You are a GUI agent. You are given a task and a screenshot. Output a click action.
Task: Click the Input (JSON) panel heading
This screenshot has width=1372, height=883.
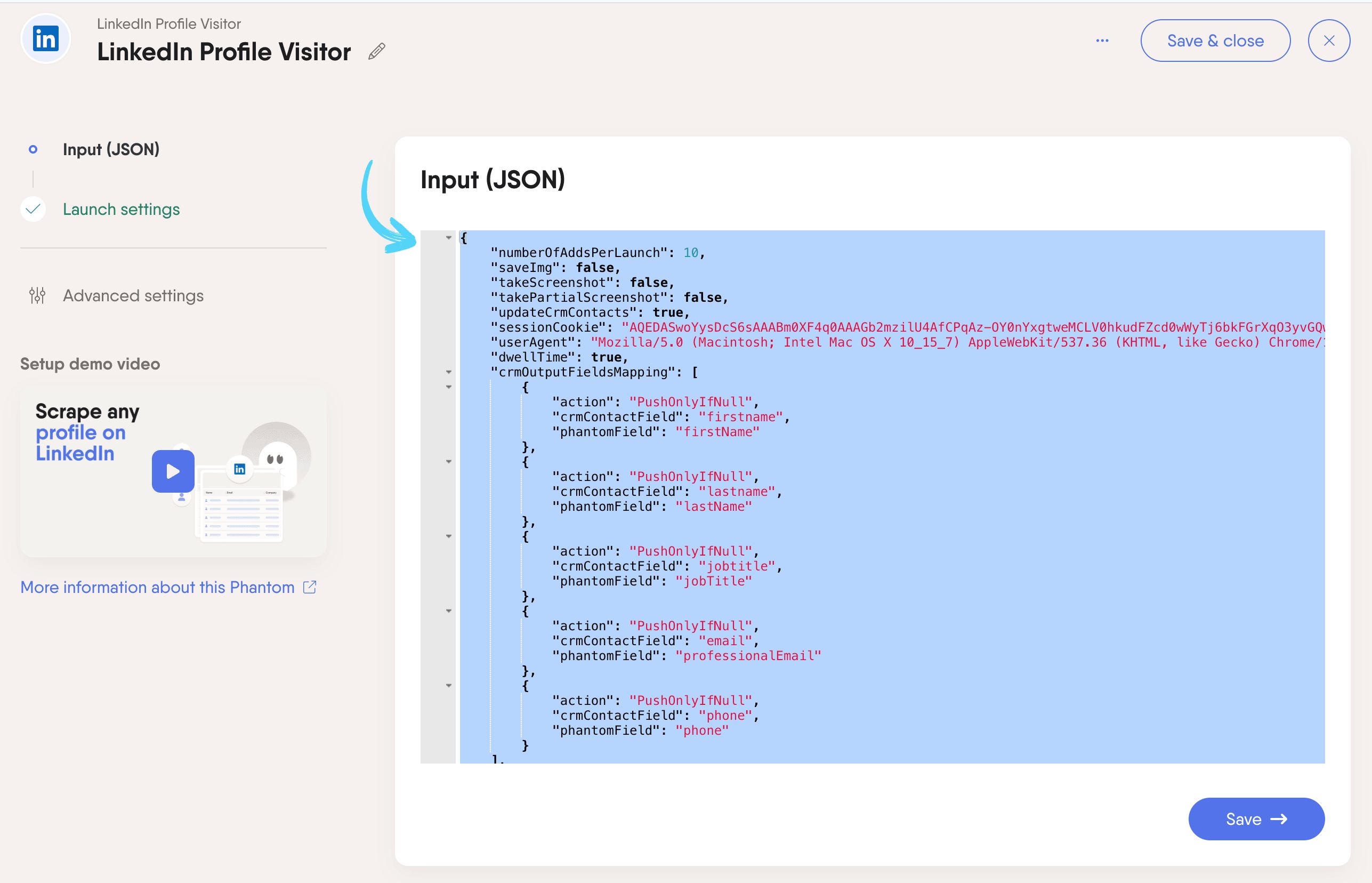point(493,180)
